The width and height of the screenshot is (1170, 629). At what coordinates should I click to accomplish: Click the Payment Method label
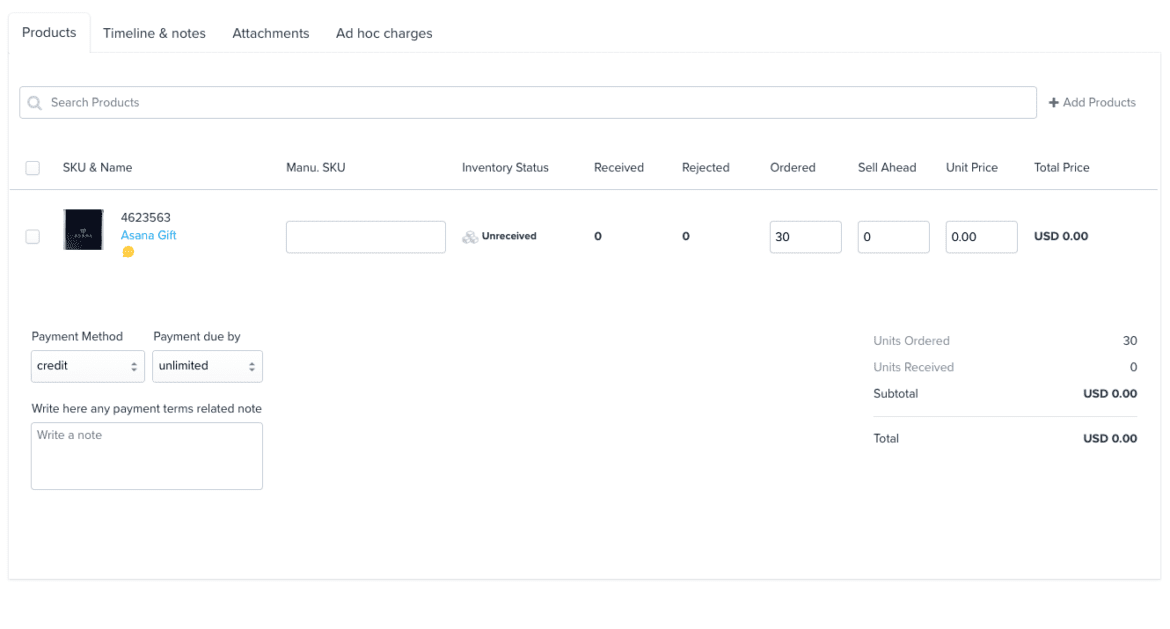tap(77, 337)
